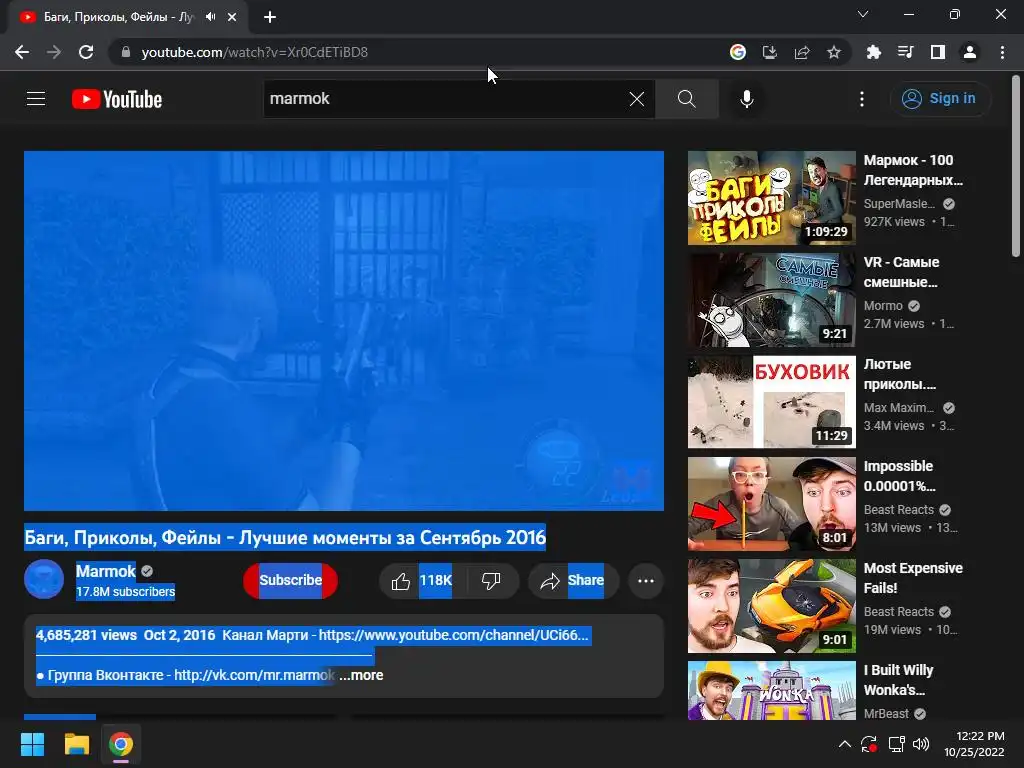Click the address bar URL
This screenshot has height=768, width=1024.
255,52
